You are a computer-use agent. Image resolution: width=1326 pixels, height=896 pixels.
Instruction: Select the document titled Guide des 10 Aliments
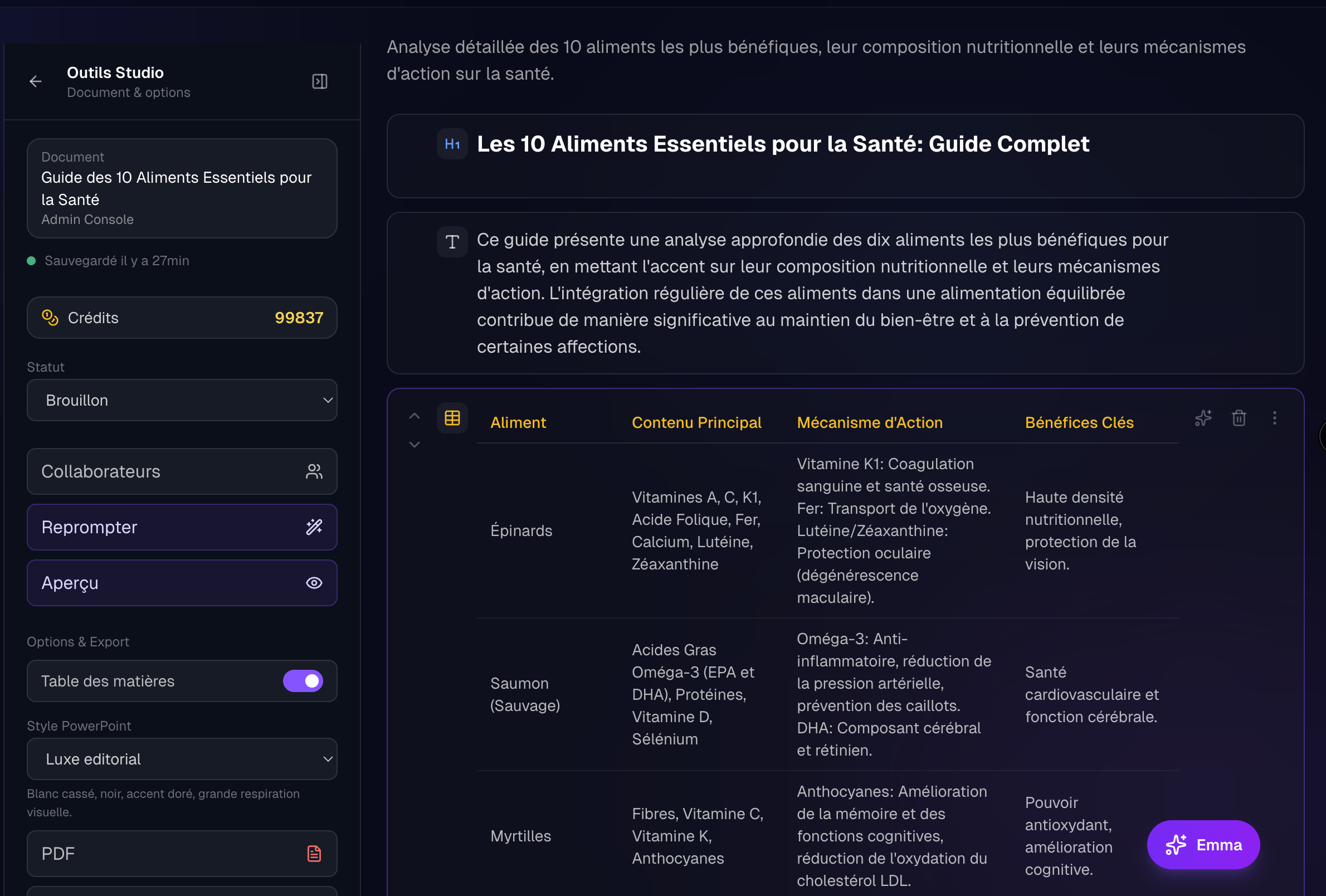click(182, 188)
